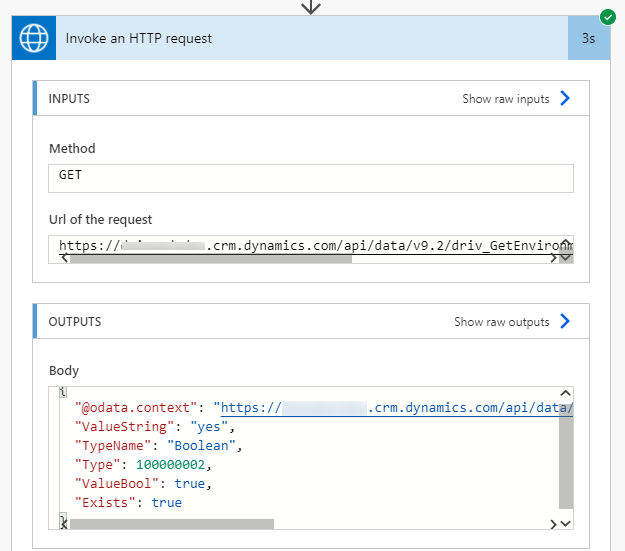Click the "TypeName": "Boolean" line
625x551 pixels.
click(x=159, y=446)
